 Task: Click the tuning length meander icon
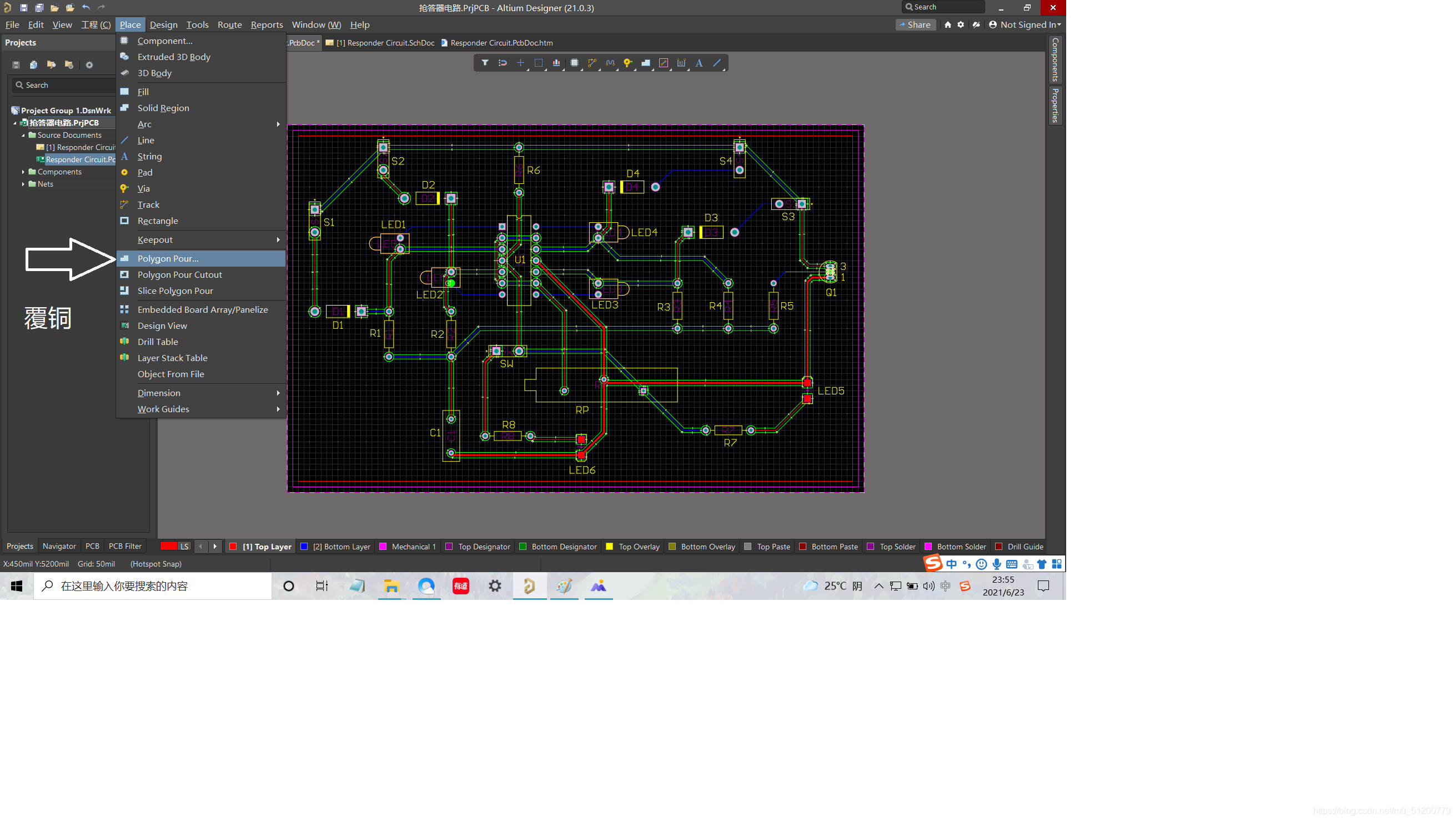pos(610,63)
